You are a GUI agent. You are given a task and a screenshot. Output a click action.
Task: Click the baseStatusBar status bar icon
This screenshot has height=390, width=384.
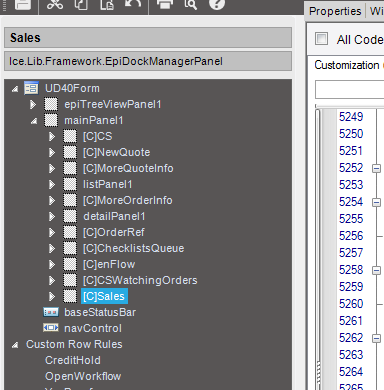[x=51, y=312]
